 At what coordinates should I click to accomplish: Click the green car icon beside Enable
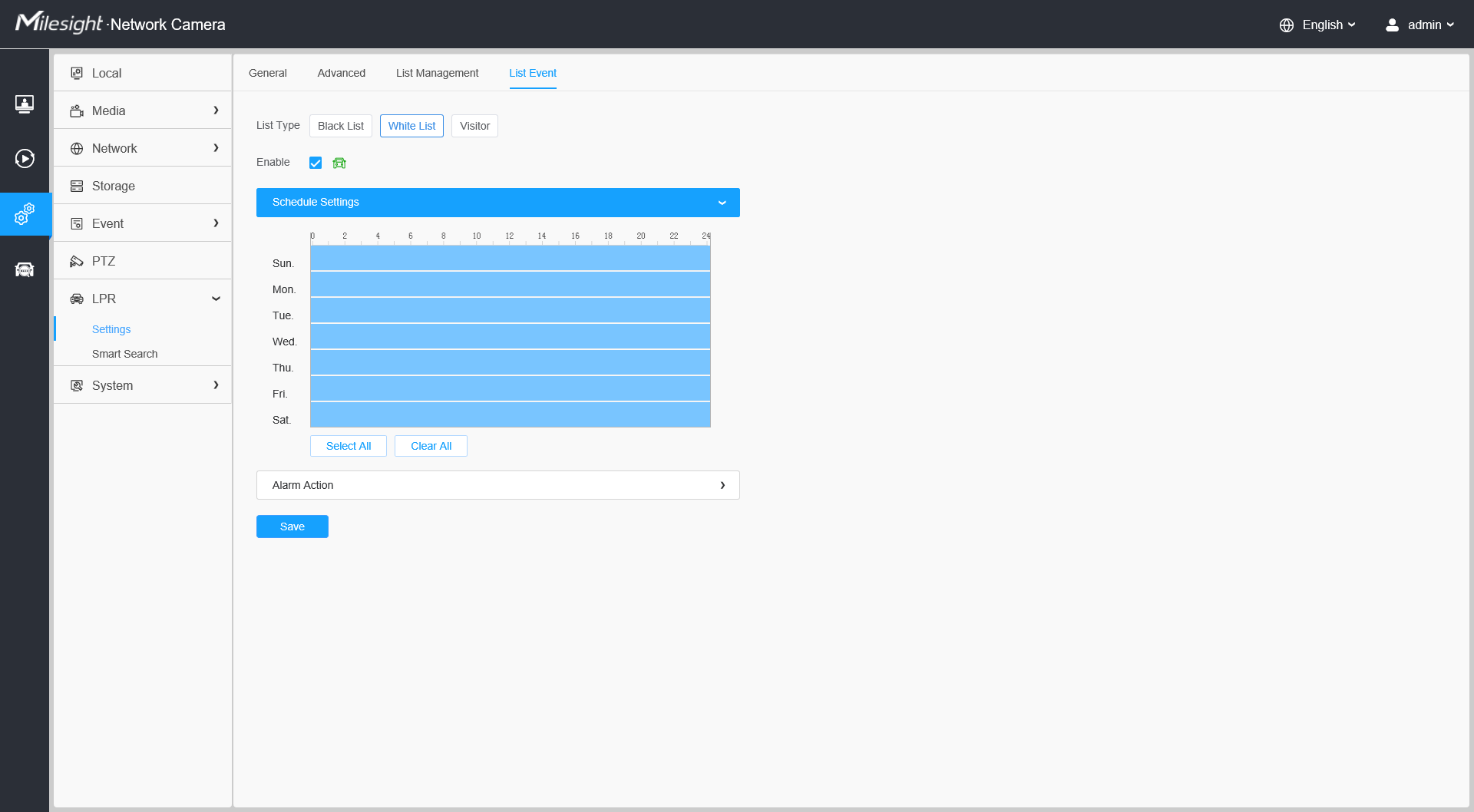(x=339, y=163)
